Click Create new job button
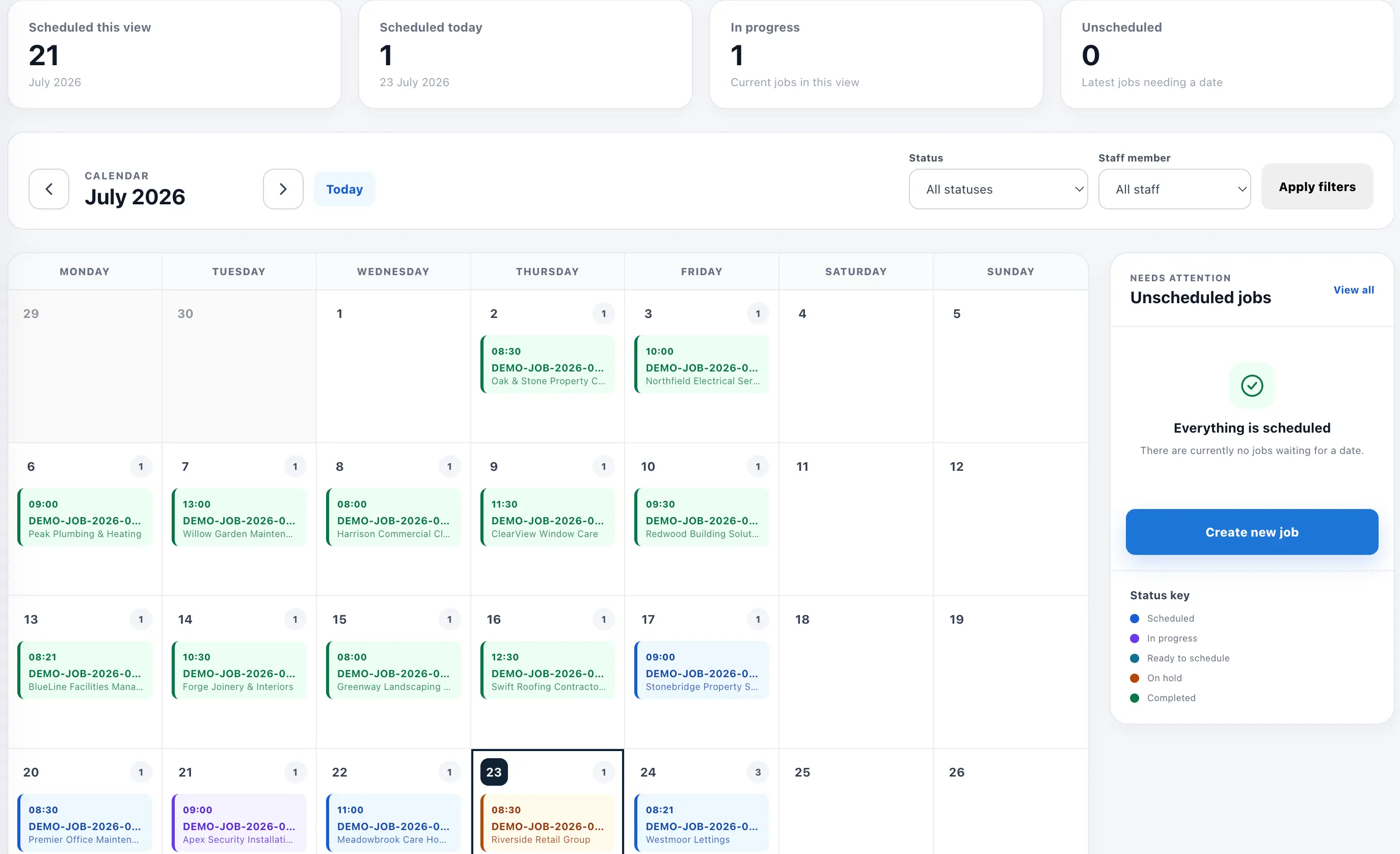Image resolution: width=1400 pixels, height=854 pixels. point(1252,532)
